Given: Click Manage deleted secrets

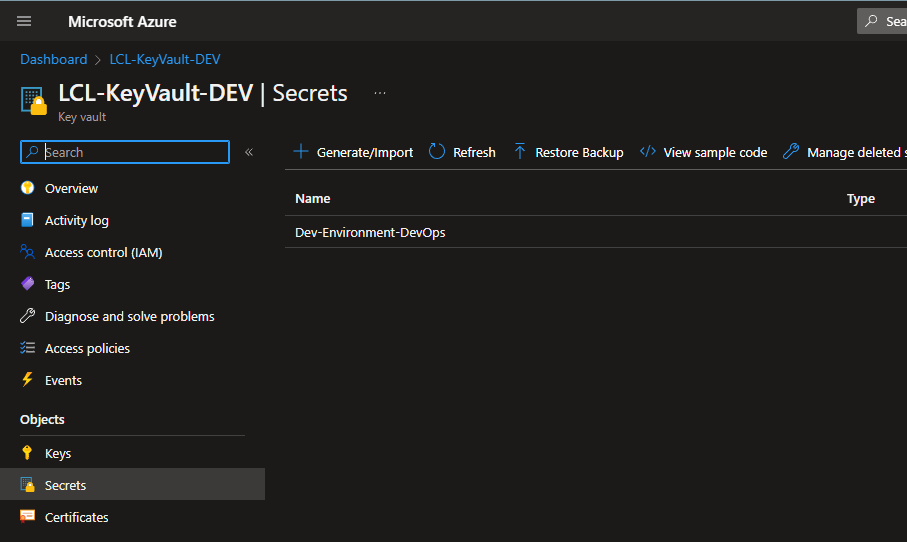Looking at the screenshot, I should tap(857, 153).
